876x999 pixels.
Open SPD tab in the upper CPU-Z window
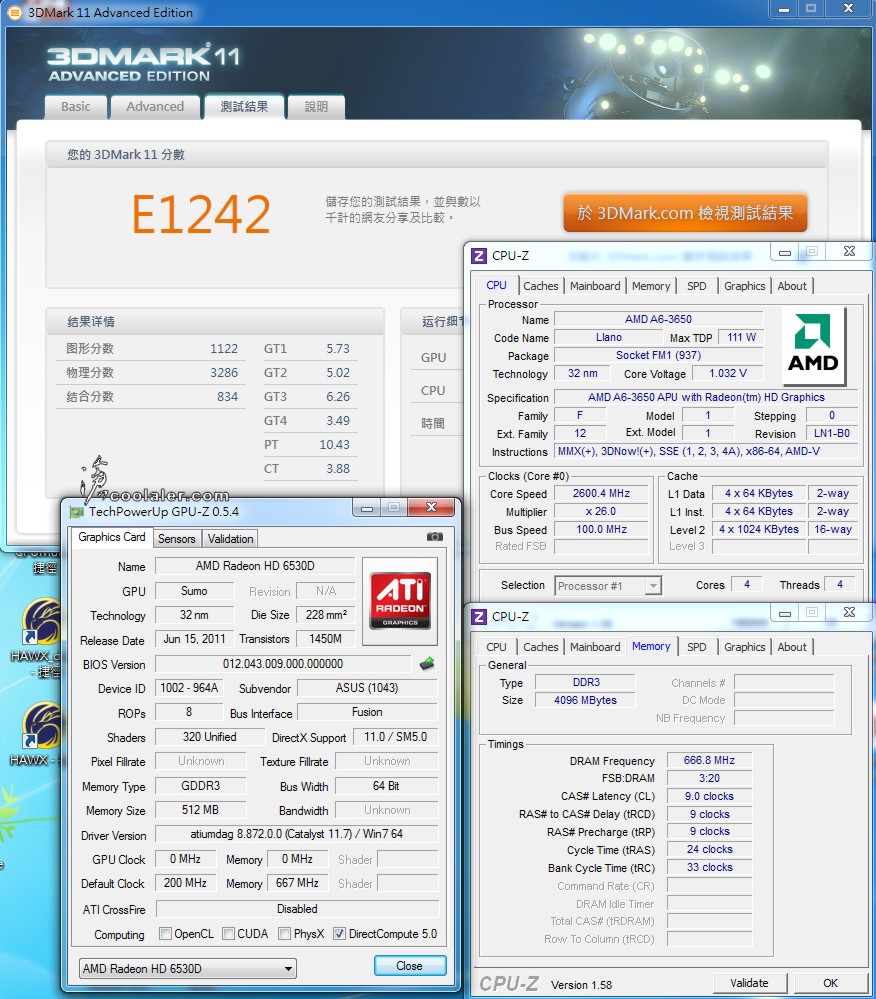696,286
